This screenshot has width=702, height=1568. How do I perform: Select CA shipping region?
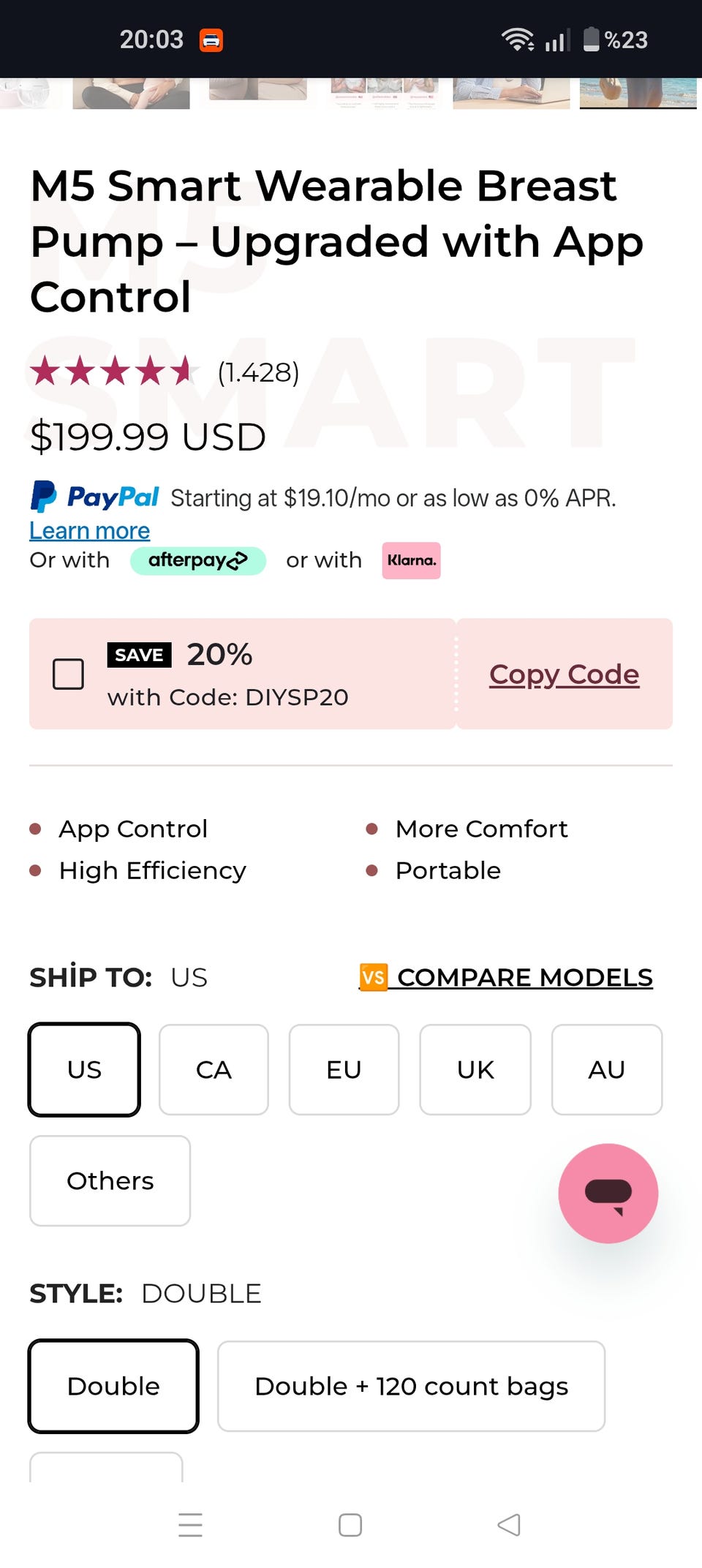214,1069
